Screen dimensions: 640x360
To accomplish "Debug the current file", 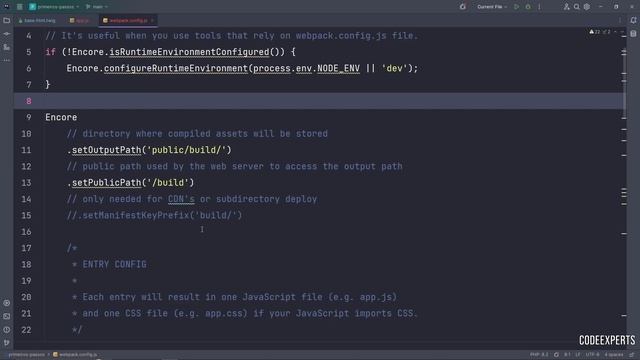I will pyautogui.click(x=528, y=7).
